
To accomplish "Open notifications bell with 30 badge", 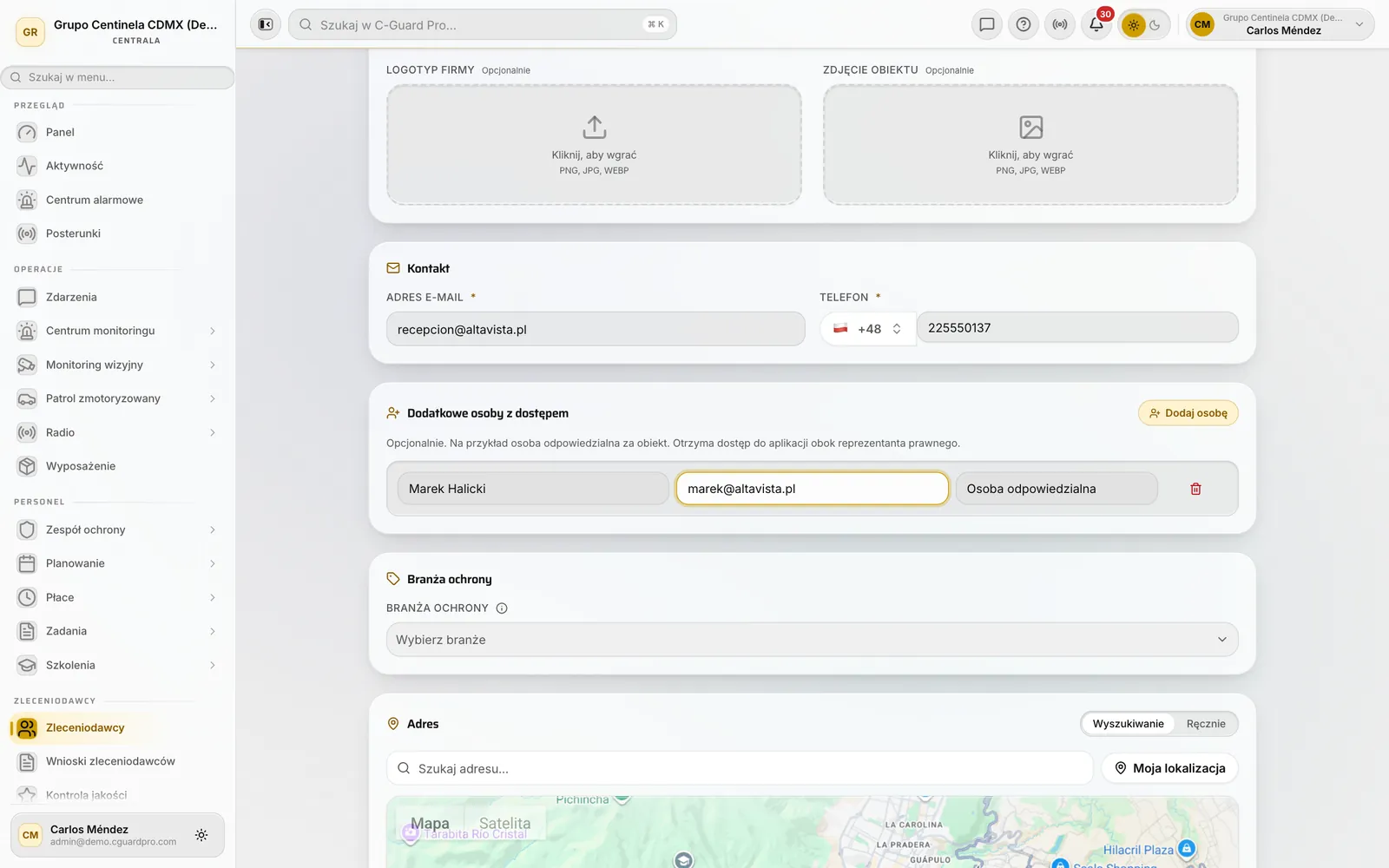I will pos(1096,24).
